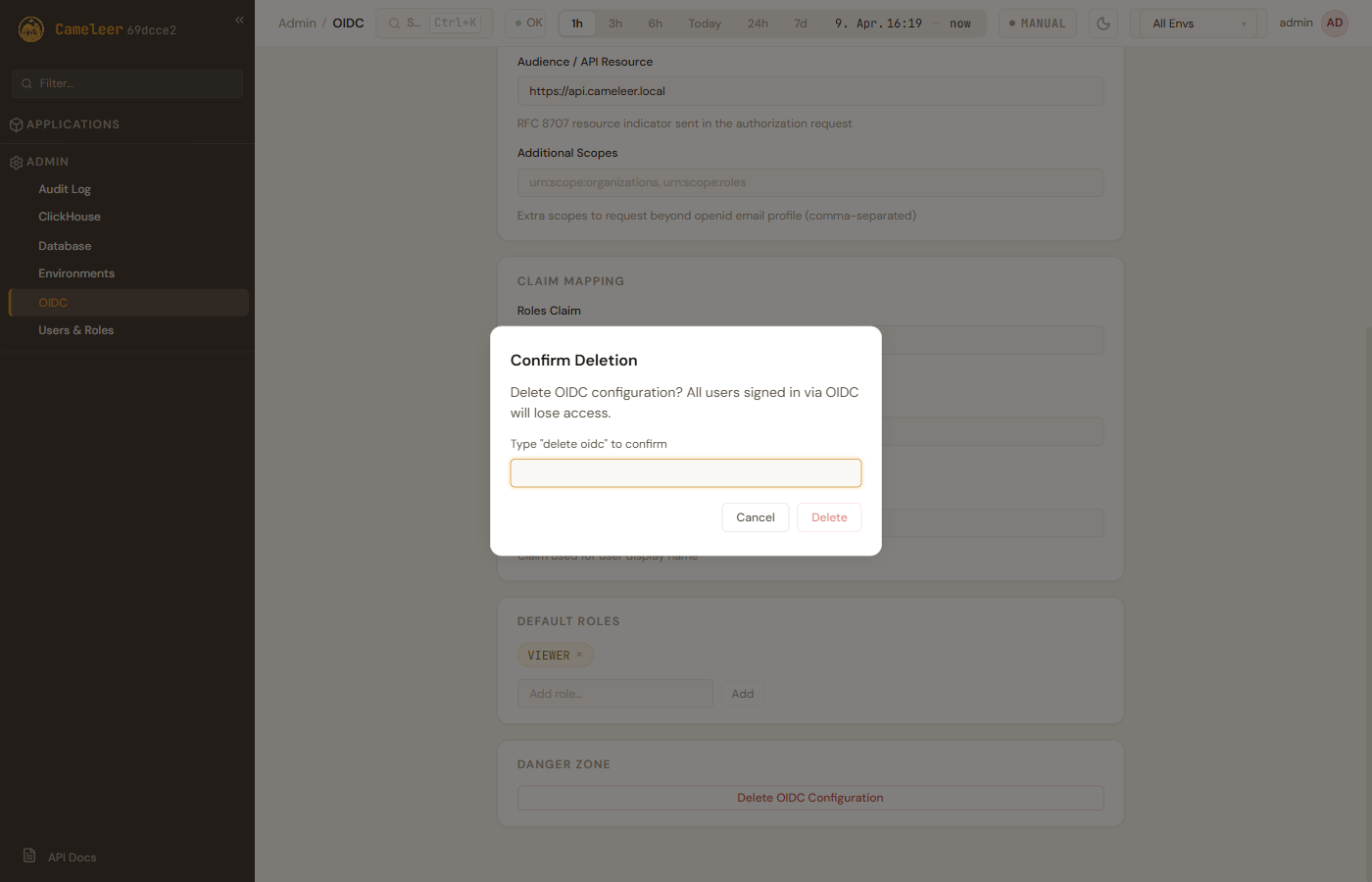Open API Docs document icon
Viewport: 1372px width, 882px height.
29,856
